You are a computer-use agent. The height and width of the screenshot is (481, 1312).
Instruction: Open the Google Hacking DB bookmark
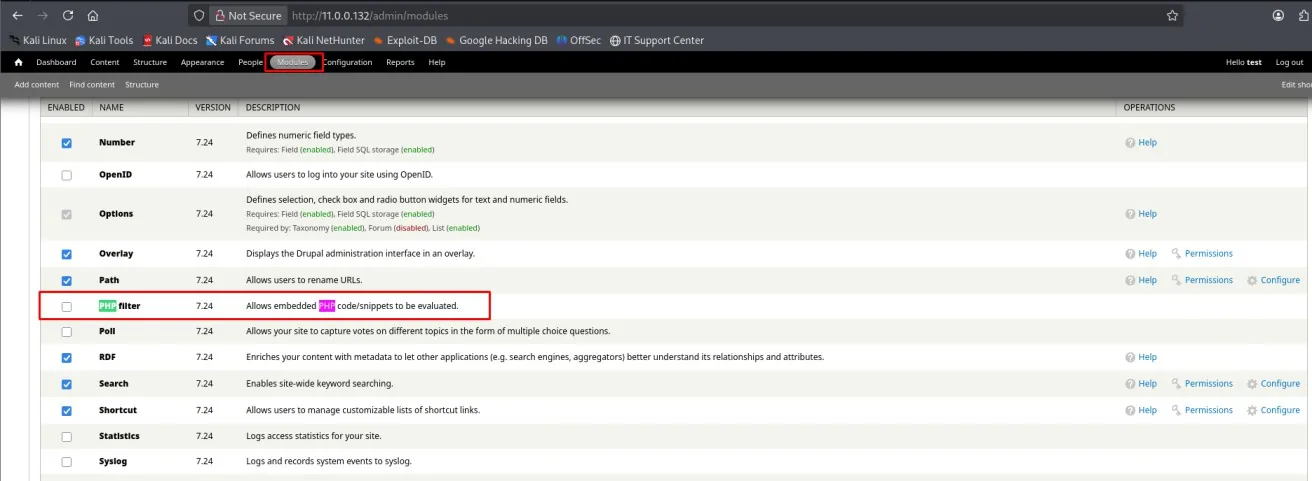tap(496, 41)
